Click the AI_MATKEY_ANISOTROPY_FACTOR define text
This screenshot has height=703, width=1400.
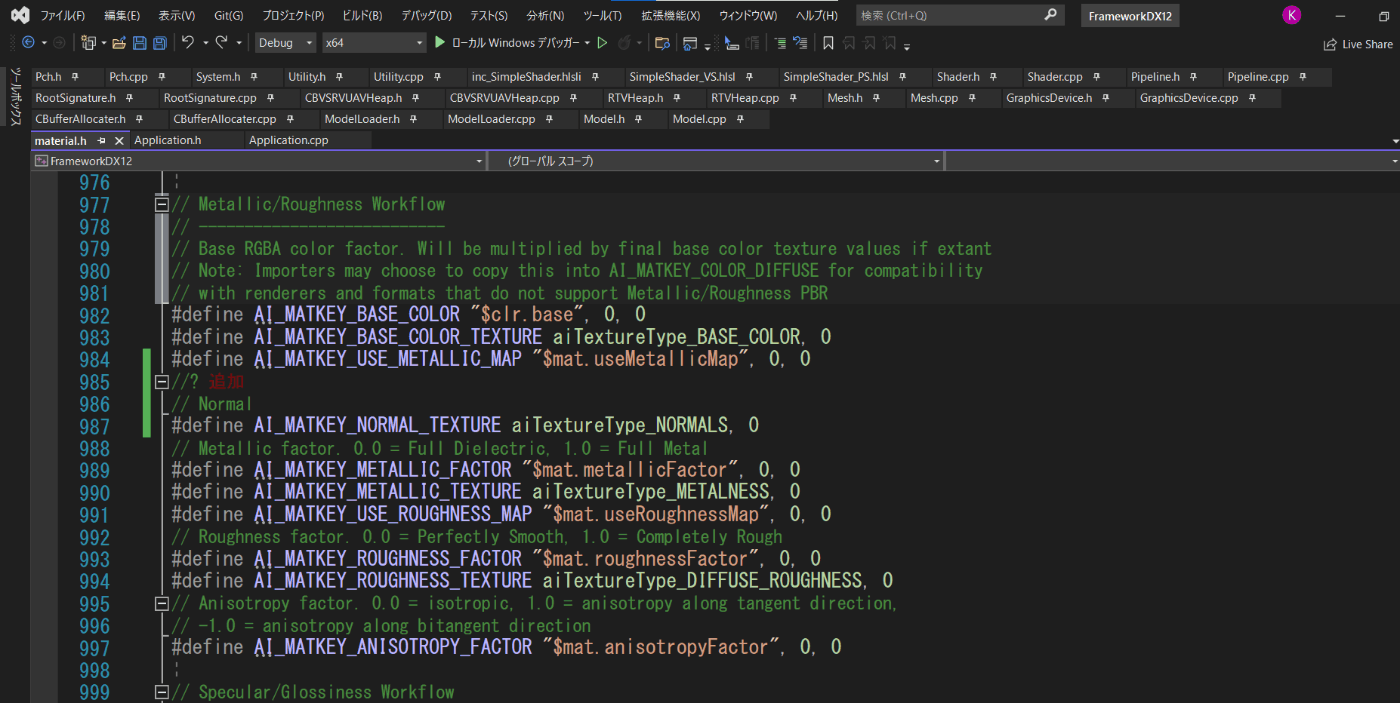pyautogui.click(x=393, y=648)
